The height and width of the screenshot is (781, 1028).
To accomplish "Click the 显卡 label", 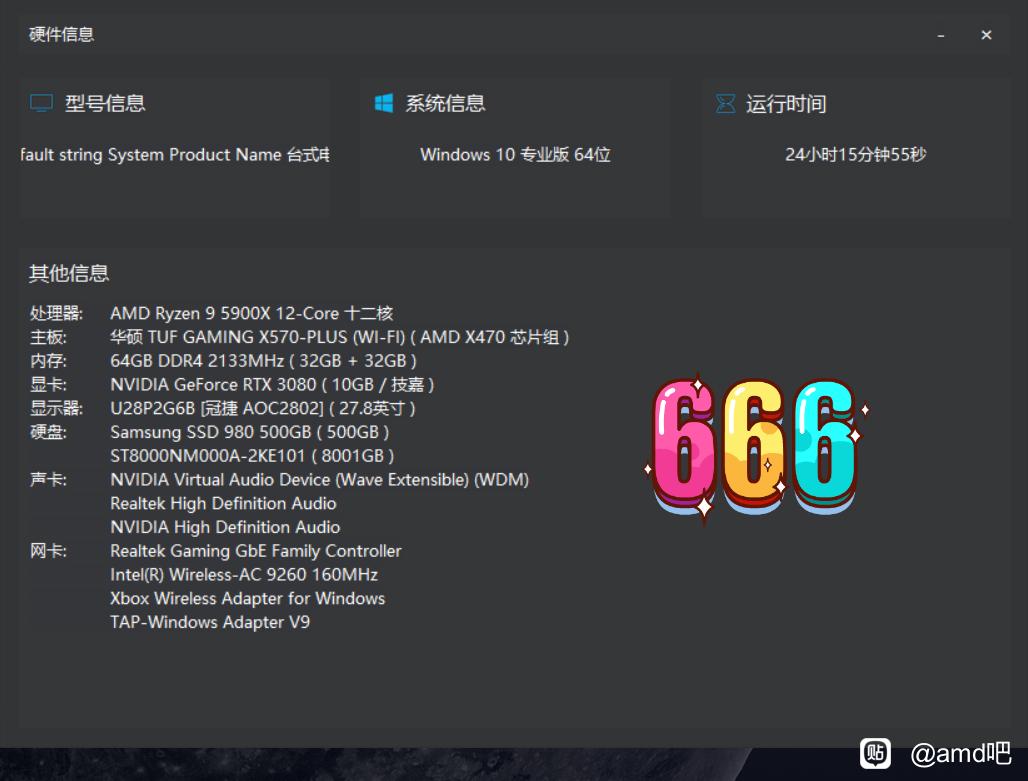I will point(49,384).
